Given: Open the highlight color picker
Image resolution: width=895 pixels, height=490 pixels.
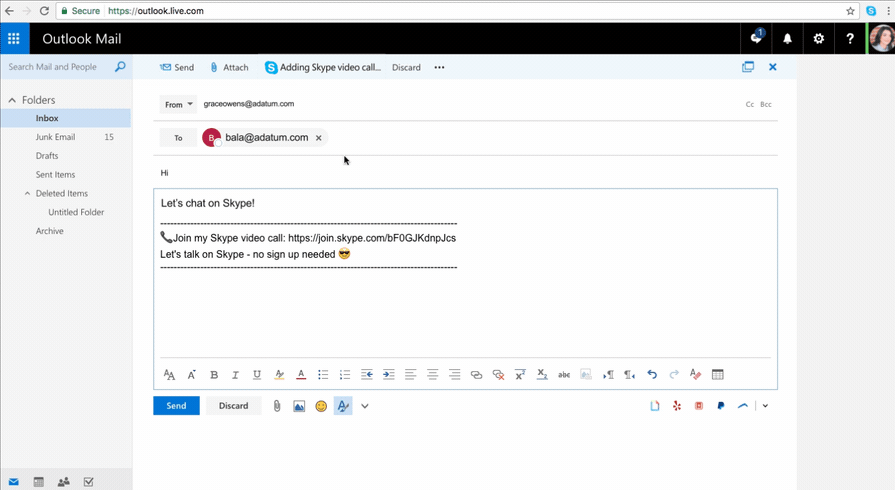Looking at the screenshot, I should (x=279, y=375).
